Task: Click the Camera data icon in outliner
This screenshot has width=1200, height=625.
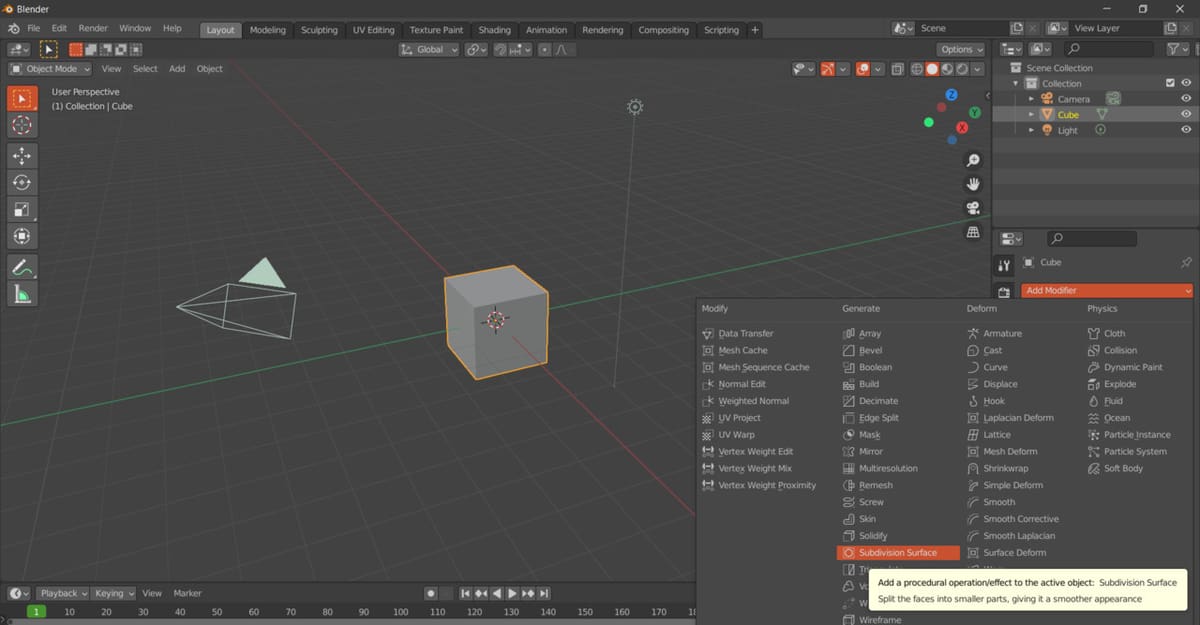Action: [x=1112, y=98]
